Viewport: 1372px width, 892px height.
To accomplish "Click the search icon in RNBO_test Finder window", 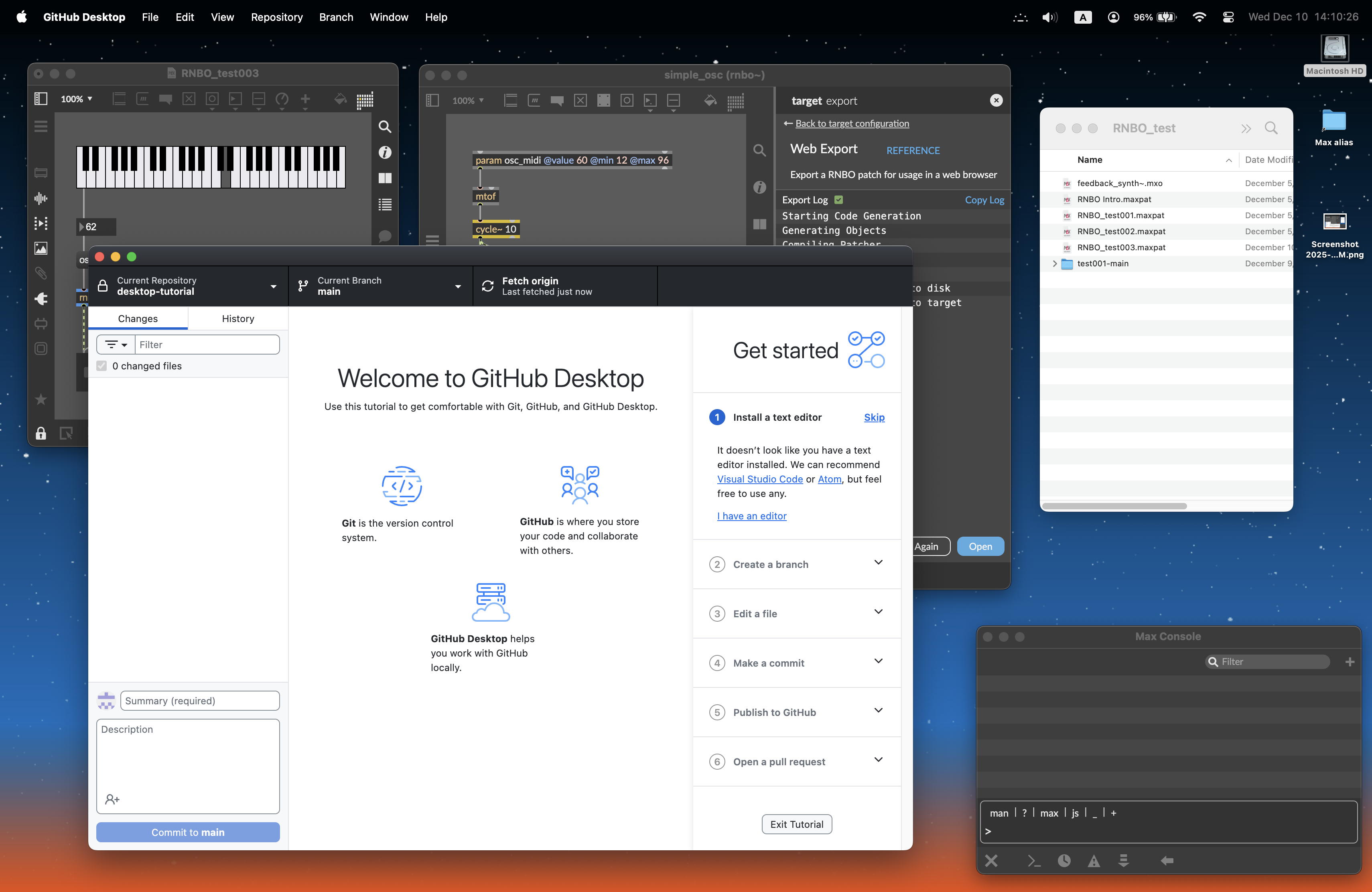I will click(x=1271, y=128).
